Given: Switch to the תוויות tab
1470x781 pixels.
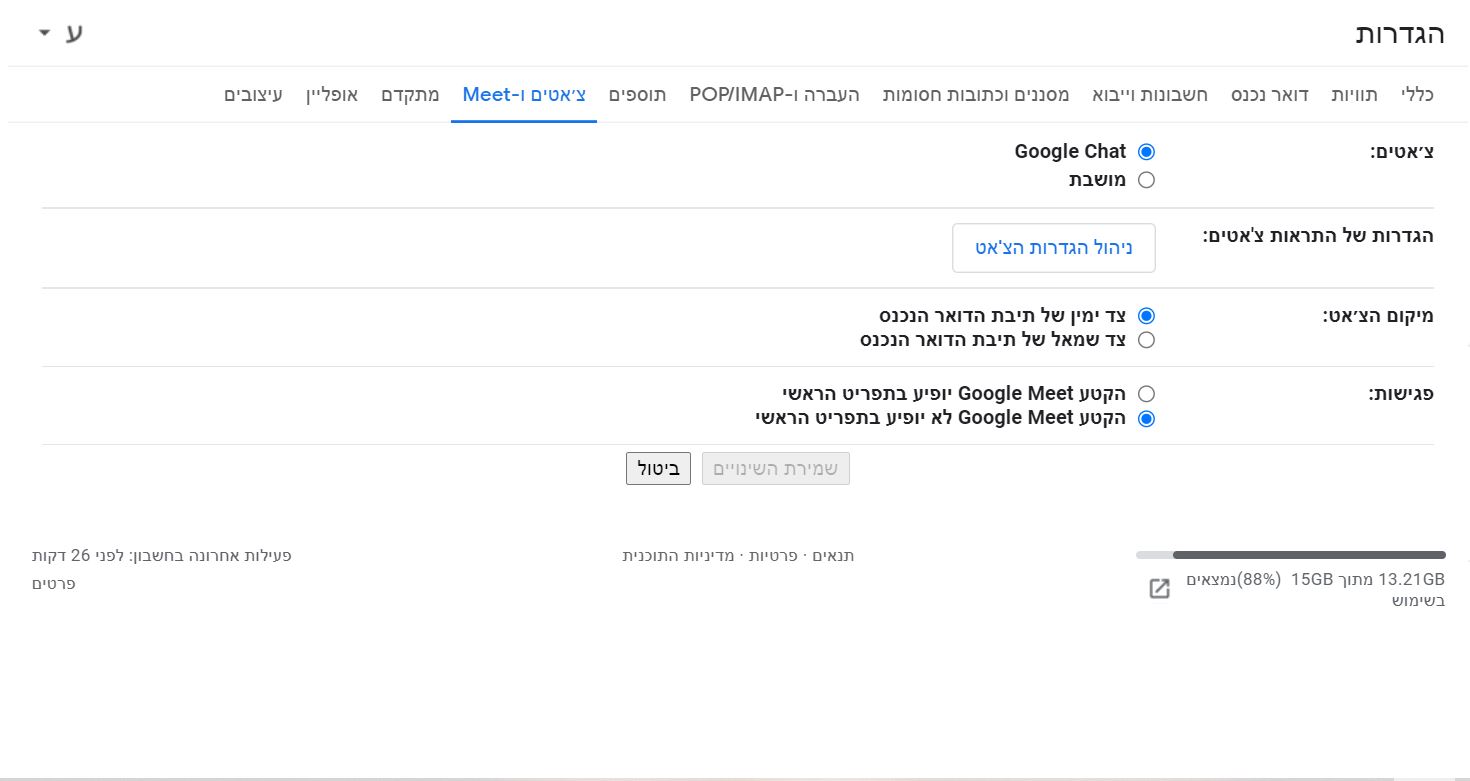Looking at the screenshot, I should coord(1355,95).
